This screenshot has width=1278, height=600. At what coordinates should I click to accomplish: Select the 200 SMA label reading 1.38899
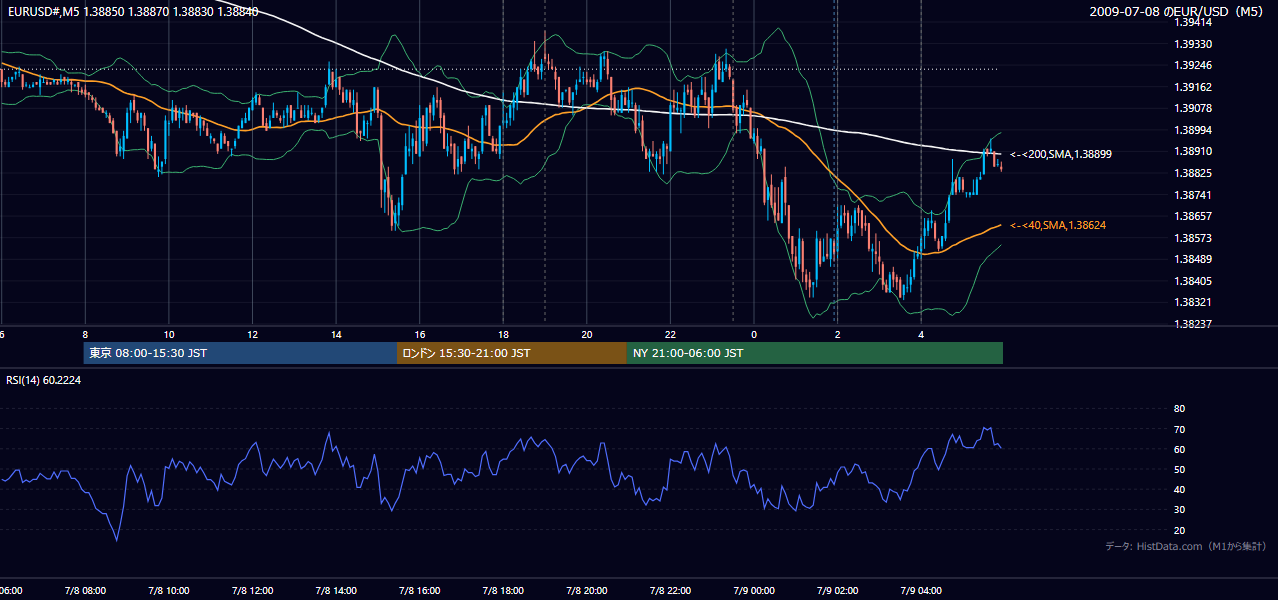(1061, 154)
